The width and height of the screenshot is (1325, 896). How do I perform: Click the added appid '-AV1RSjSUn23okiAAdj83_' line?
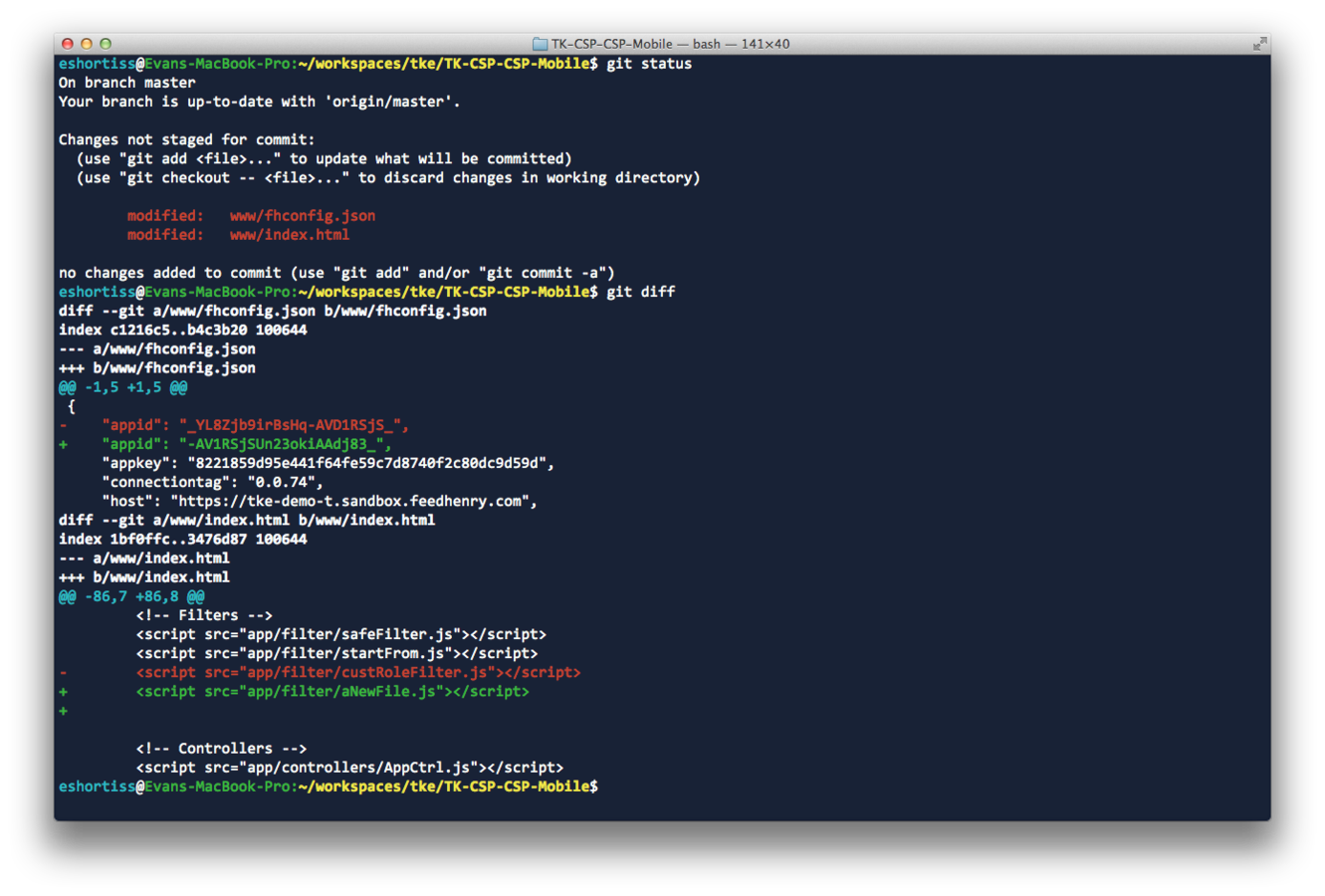225,444
